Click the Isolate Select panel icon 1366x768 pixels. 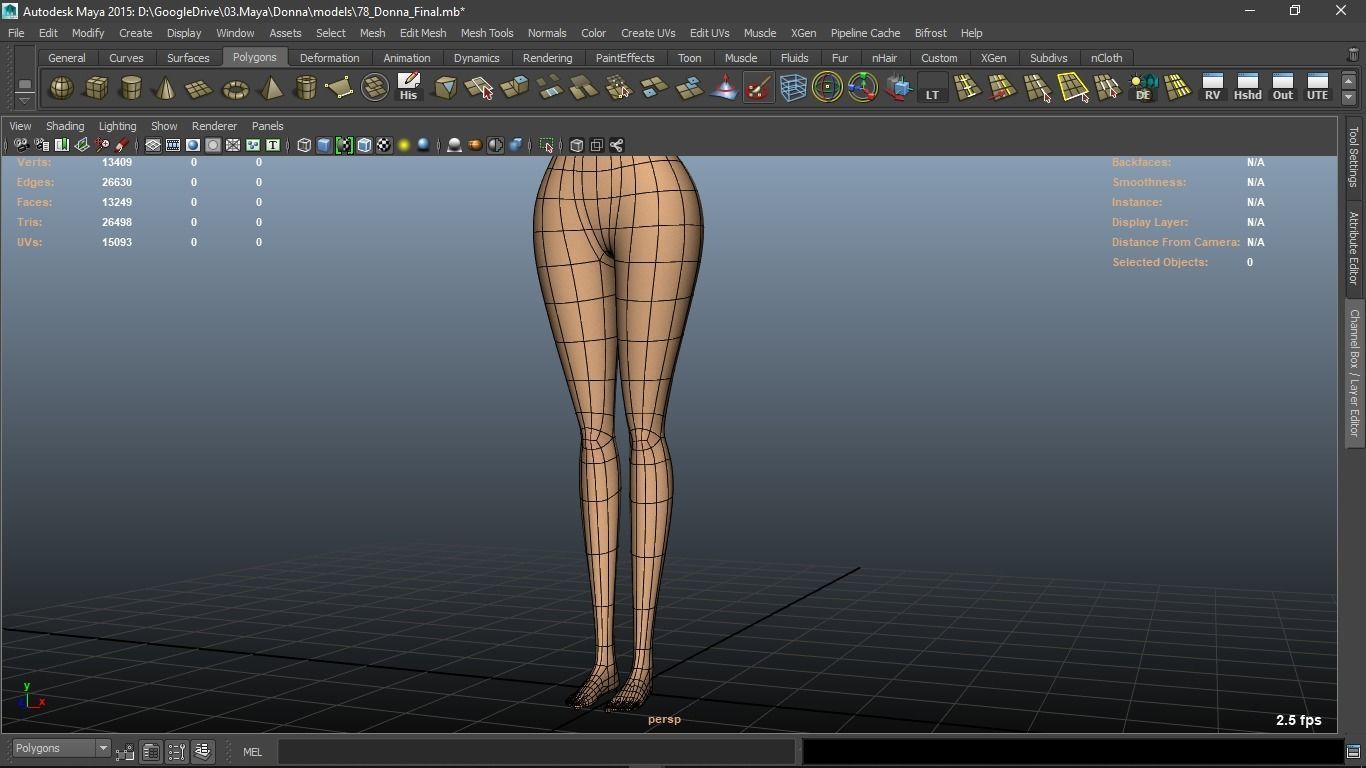pos(547,145)
